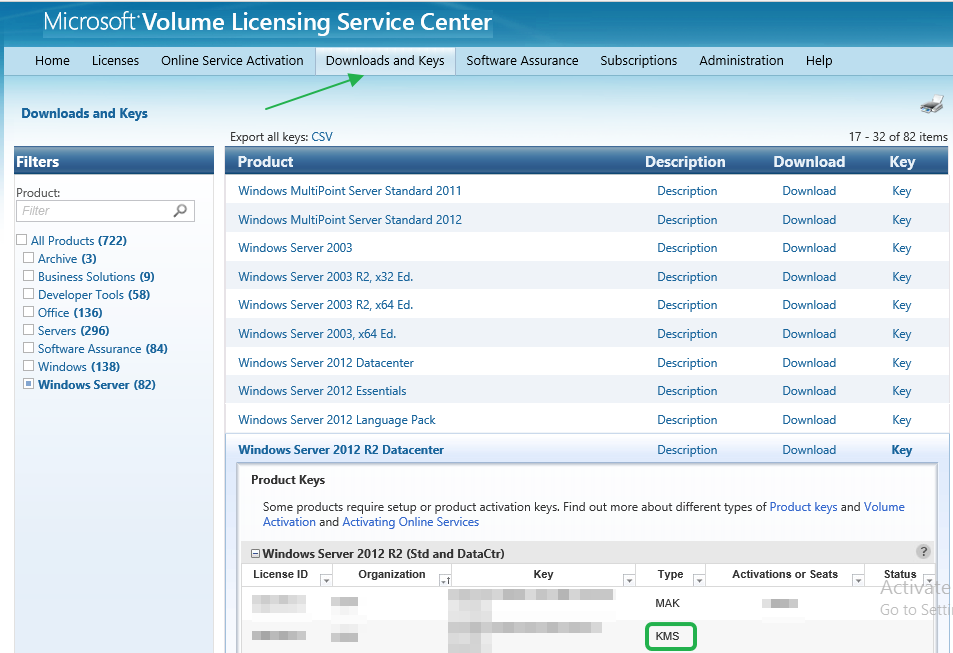Open the Online Service Activation tab
This screenshot has width=953, height=653.
pyautogui.click(x=232, y=61)
